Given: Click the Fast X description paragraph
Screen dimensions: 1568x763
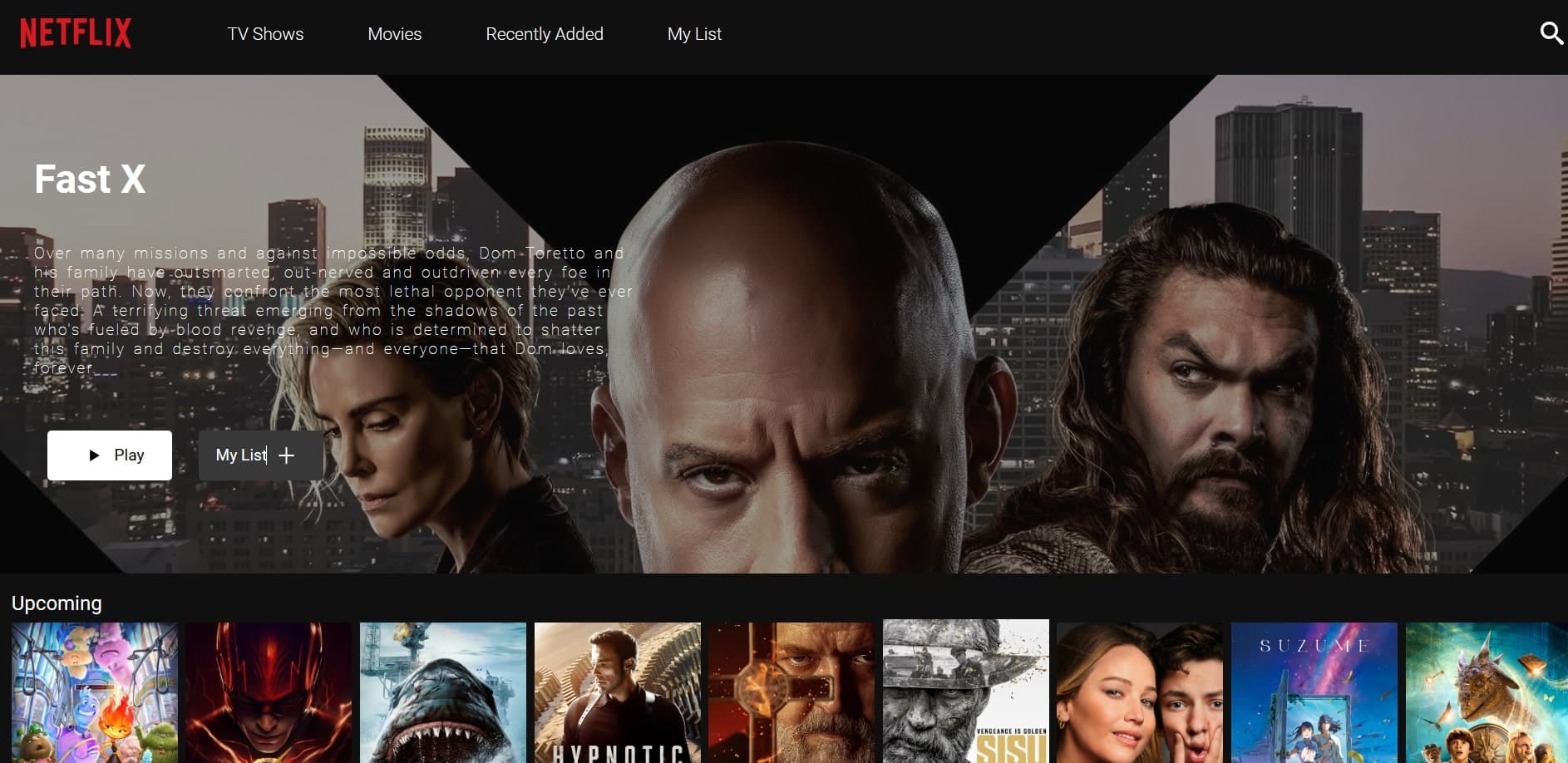Looking at the screenshot, I should 333,310.
